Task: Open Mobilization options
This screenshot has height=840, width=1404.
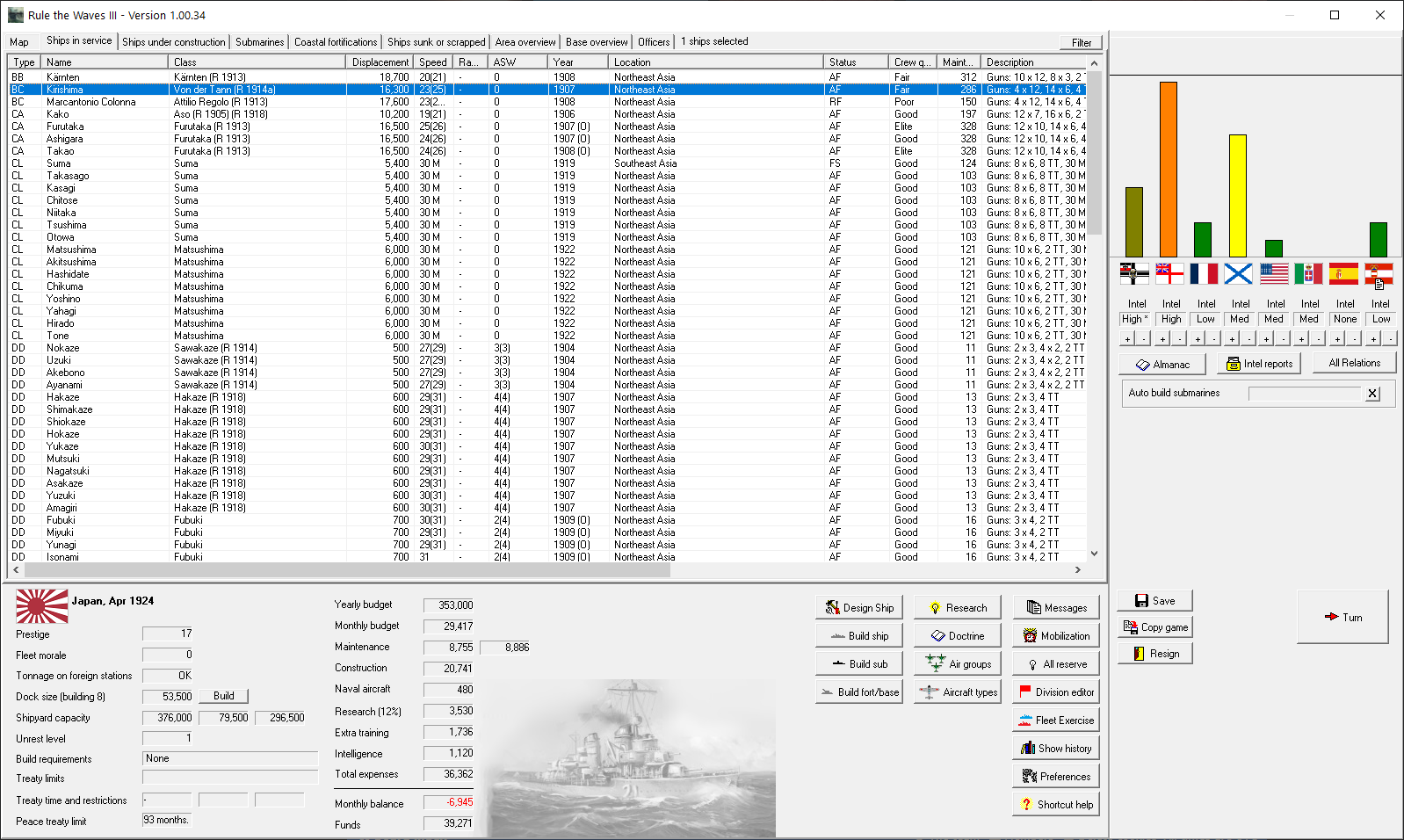Action: 1056,636
